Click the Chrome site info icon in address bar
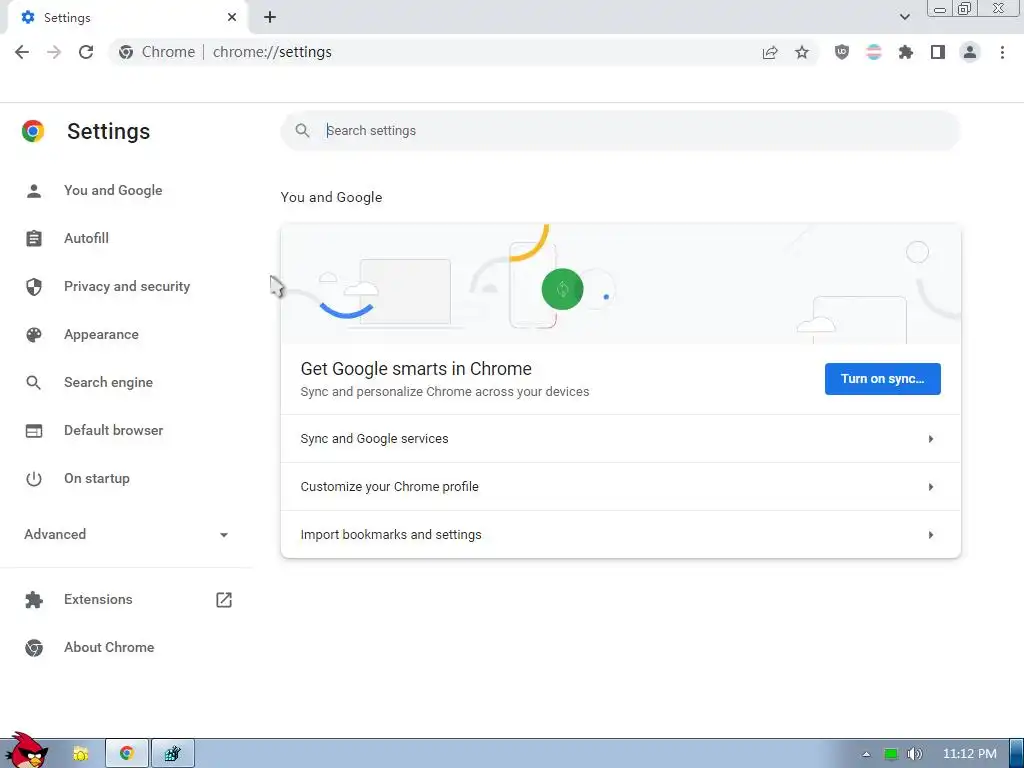Image resolution: width=1024 pixels, height=768 pixels. click(126, 52)
